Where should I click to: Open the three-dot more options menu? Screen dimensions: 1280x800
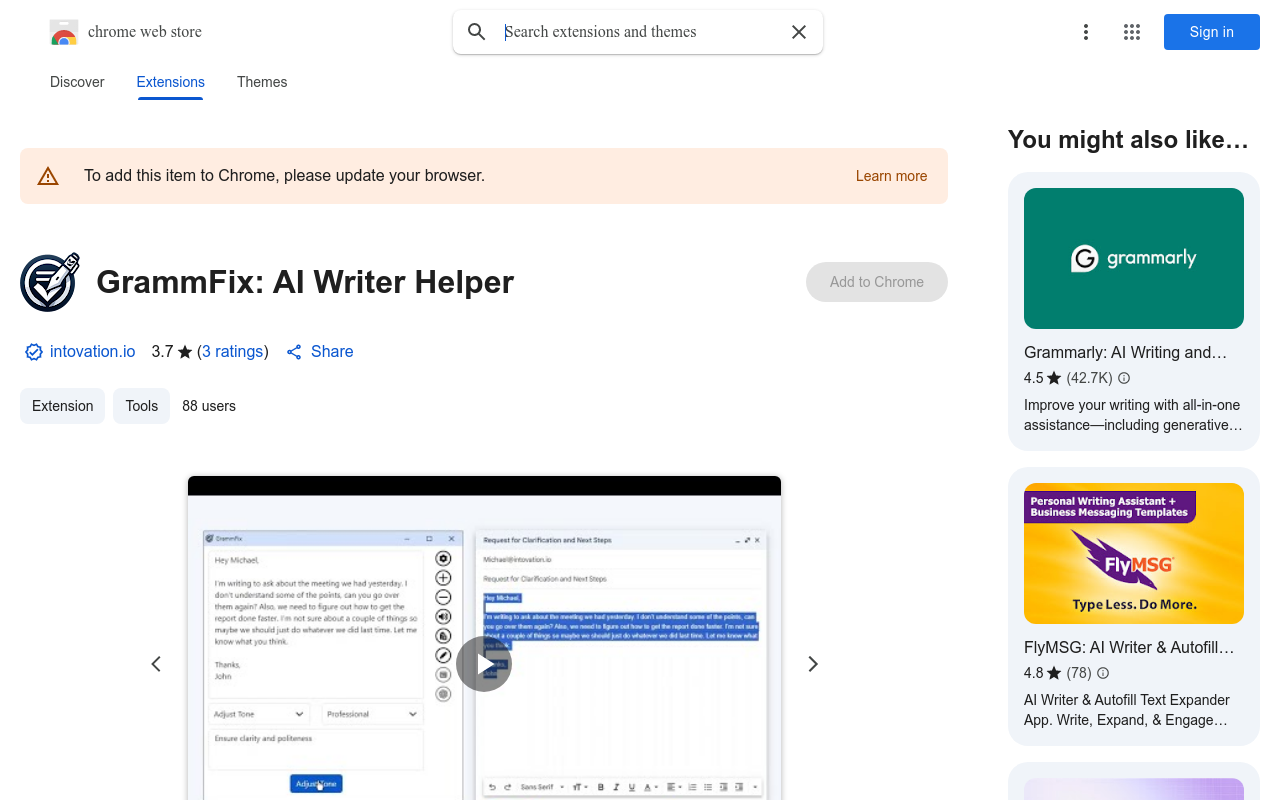[1086, 32]
